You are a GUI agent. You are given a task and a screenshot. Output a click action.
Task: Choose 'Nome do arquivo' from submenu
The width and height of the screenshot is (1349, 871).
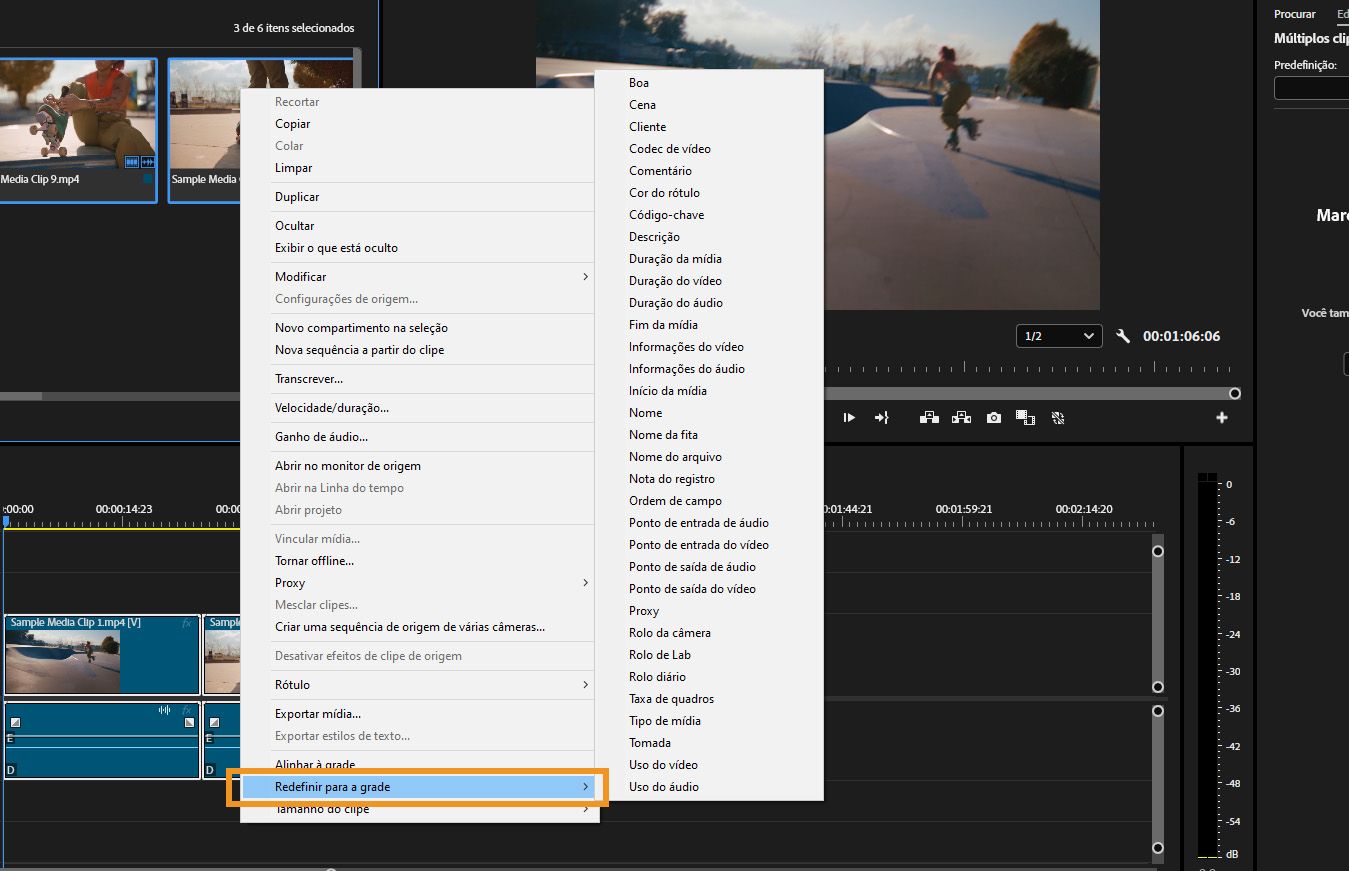(x=675, y=457)
